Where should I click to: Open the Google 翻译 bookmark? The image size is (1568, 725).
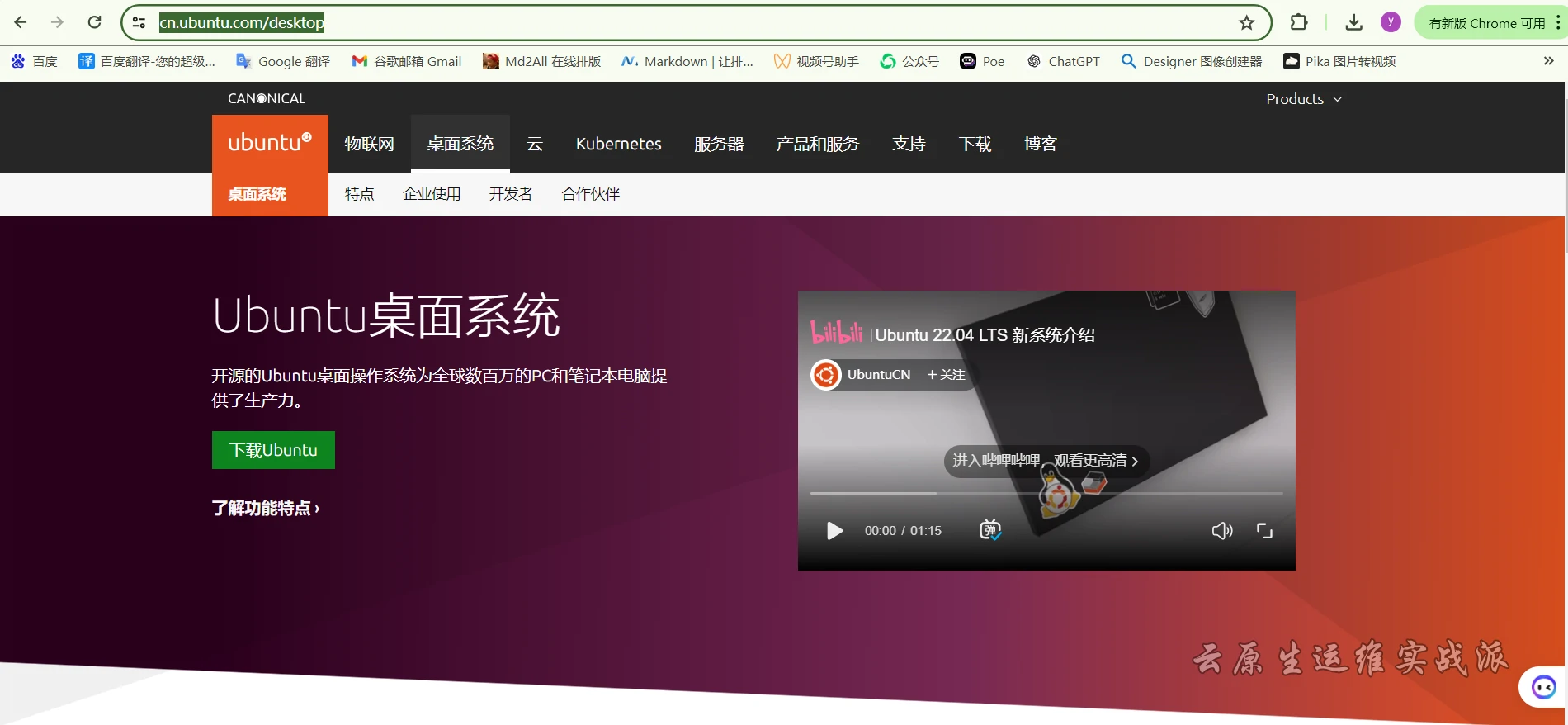click(283, 61)
